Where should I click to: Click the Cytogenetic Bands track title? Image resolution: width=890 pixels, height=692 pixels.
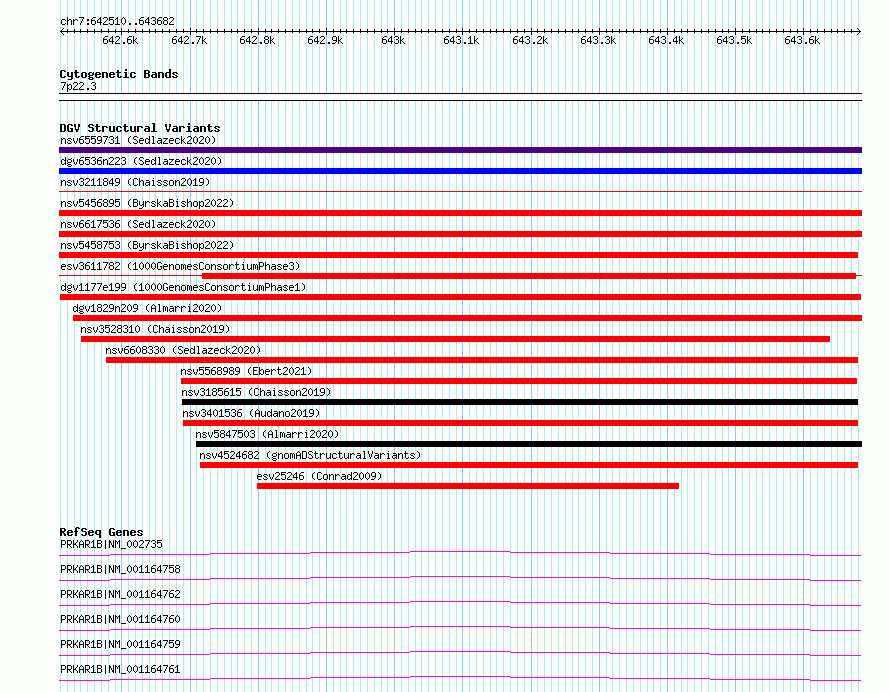pos(119,74)
